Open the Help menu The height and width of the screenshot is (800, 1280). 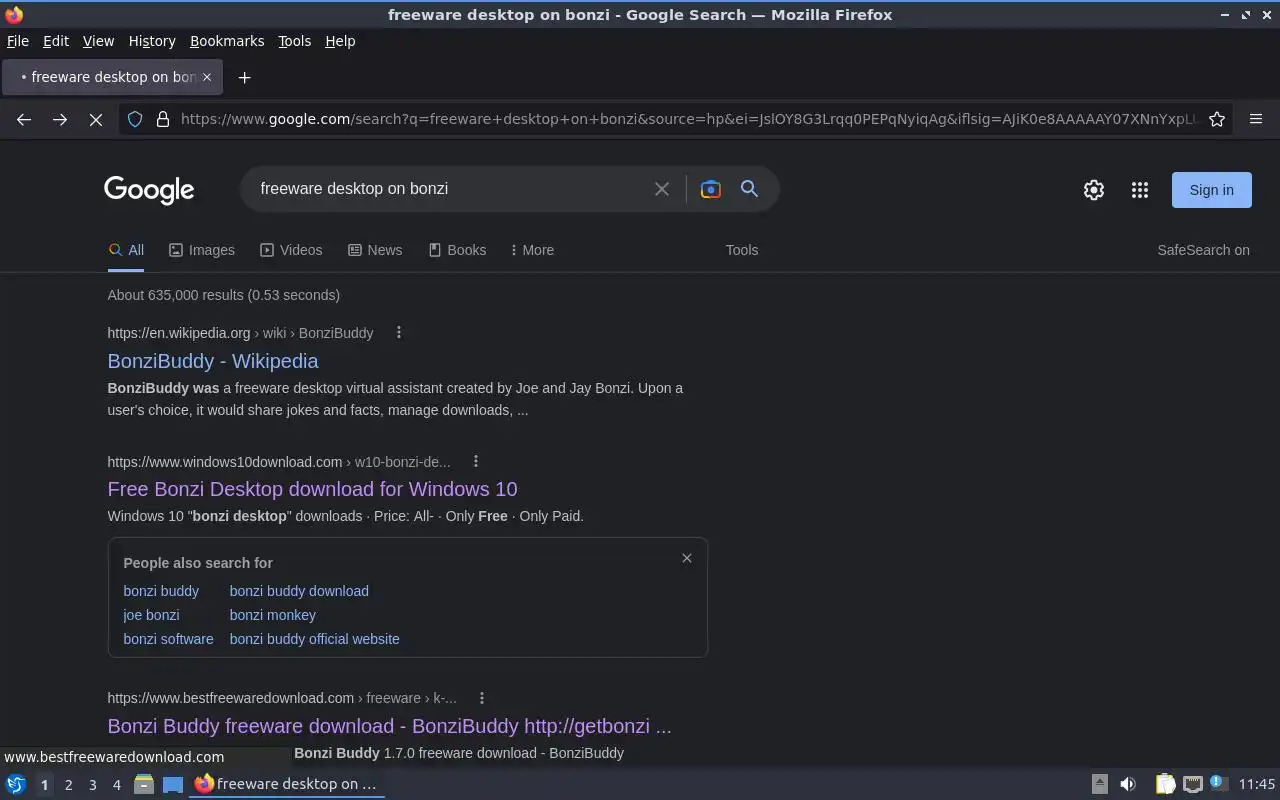tap(340, 41)
